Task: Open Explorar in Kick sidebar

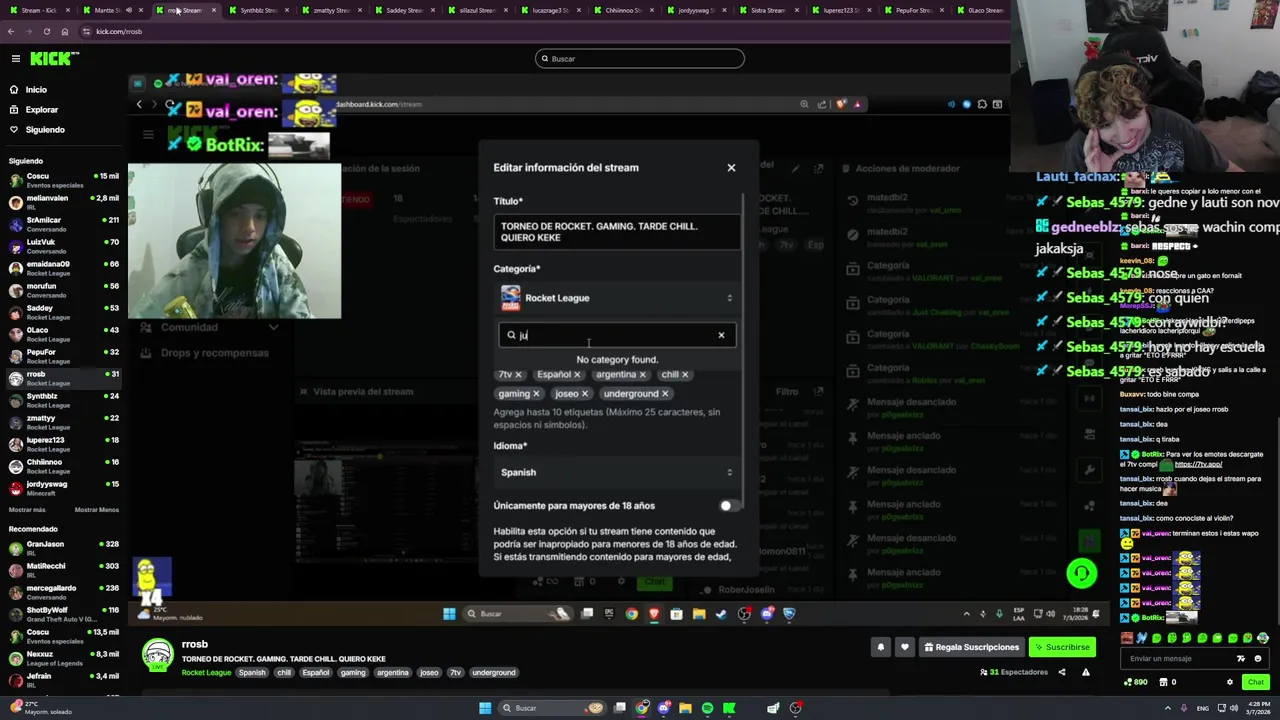Action: [x=41, y=110]
